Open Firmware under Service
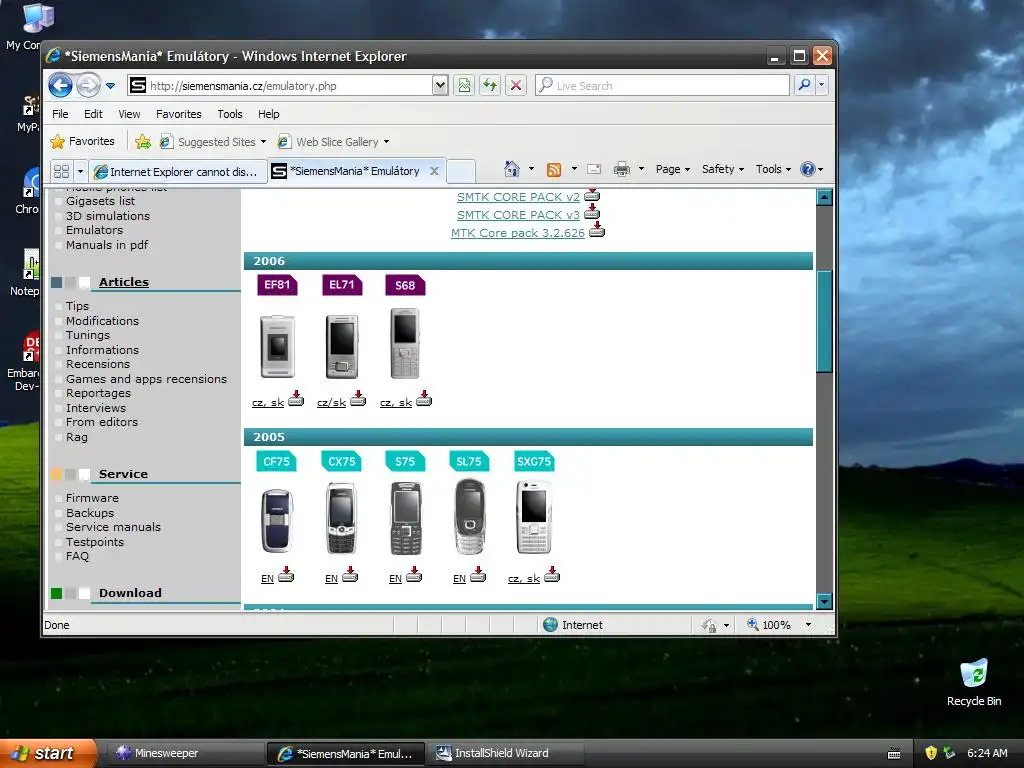 click(x=92, y=498)
